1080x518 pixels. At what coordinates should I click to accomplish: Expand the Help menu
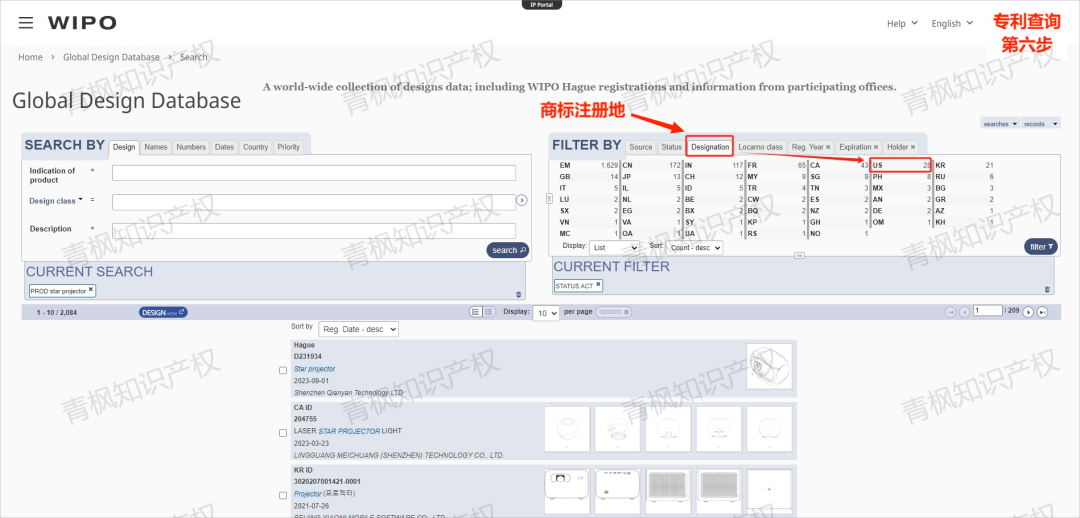point(902,23)
